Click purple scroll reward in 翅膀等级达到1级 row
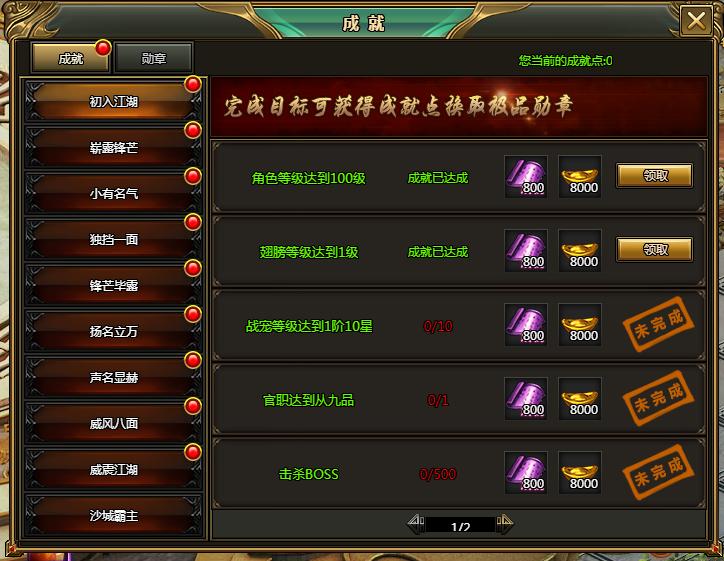 click(x=526, y=250)
